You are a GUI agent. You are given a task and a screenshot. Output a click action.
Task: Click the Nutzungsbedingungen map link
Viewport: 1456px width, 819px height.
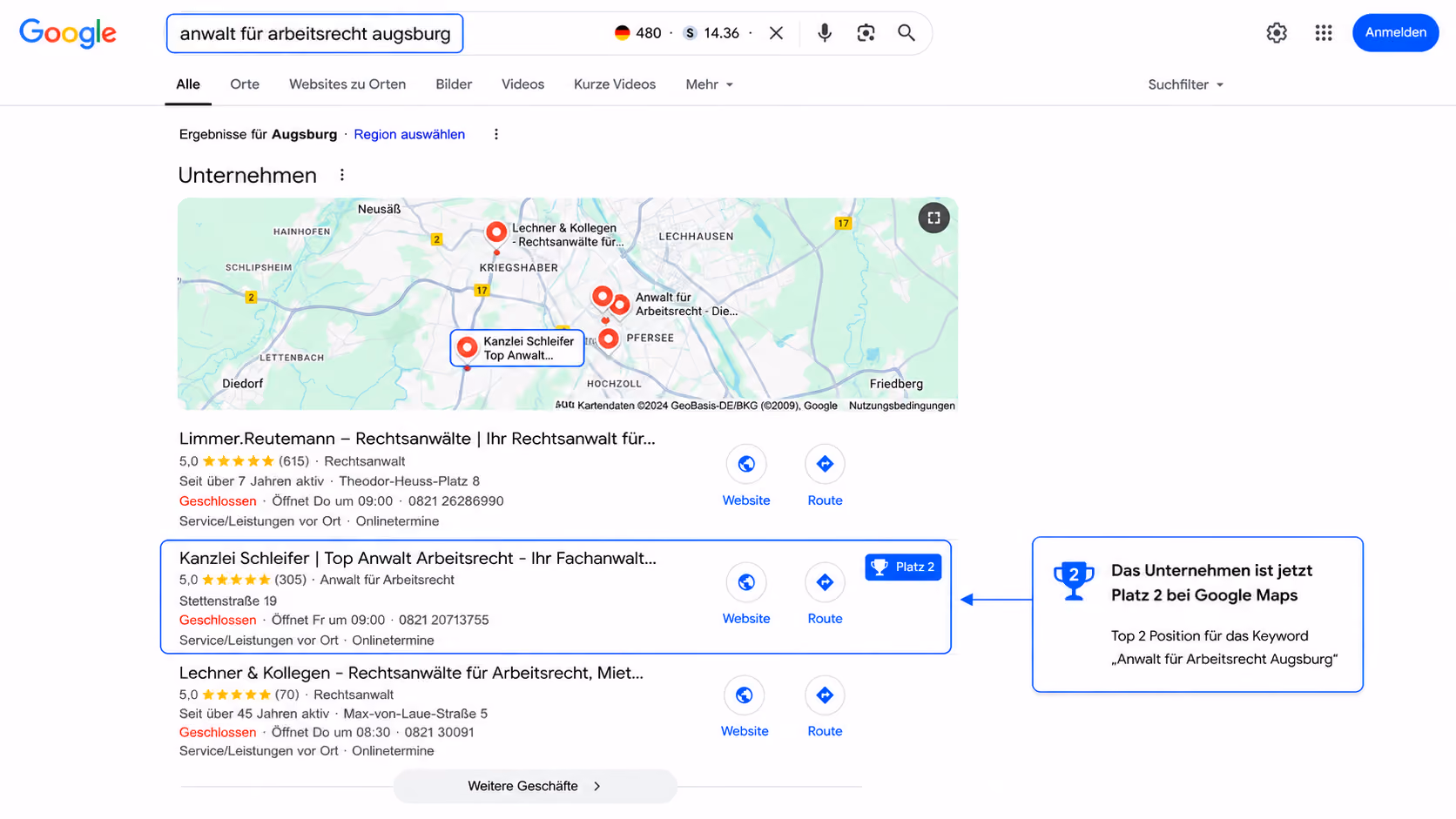(902, 406)
